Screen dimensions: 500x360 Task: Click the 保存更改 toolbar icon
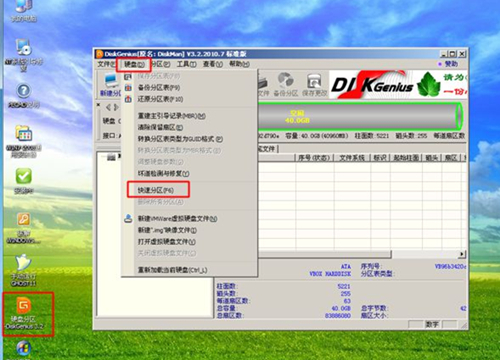(315, 85)
